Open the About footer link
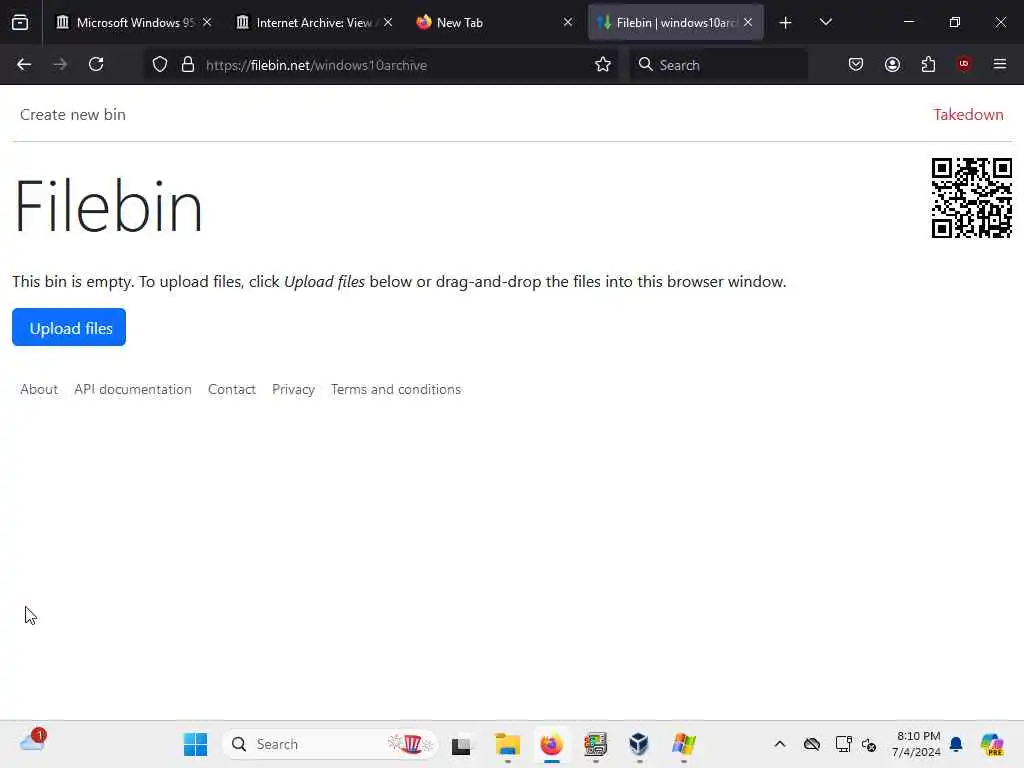1024x768 pixels. [39, 389]
